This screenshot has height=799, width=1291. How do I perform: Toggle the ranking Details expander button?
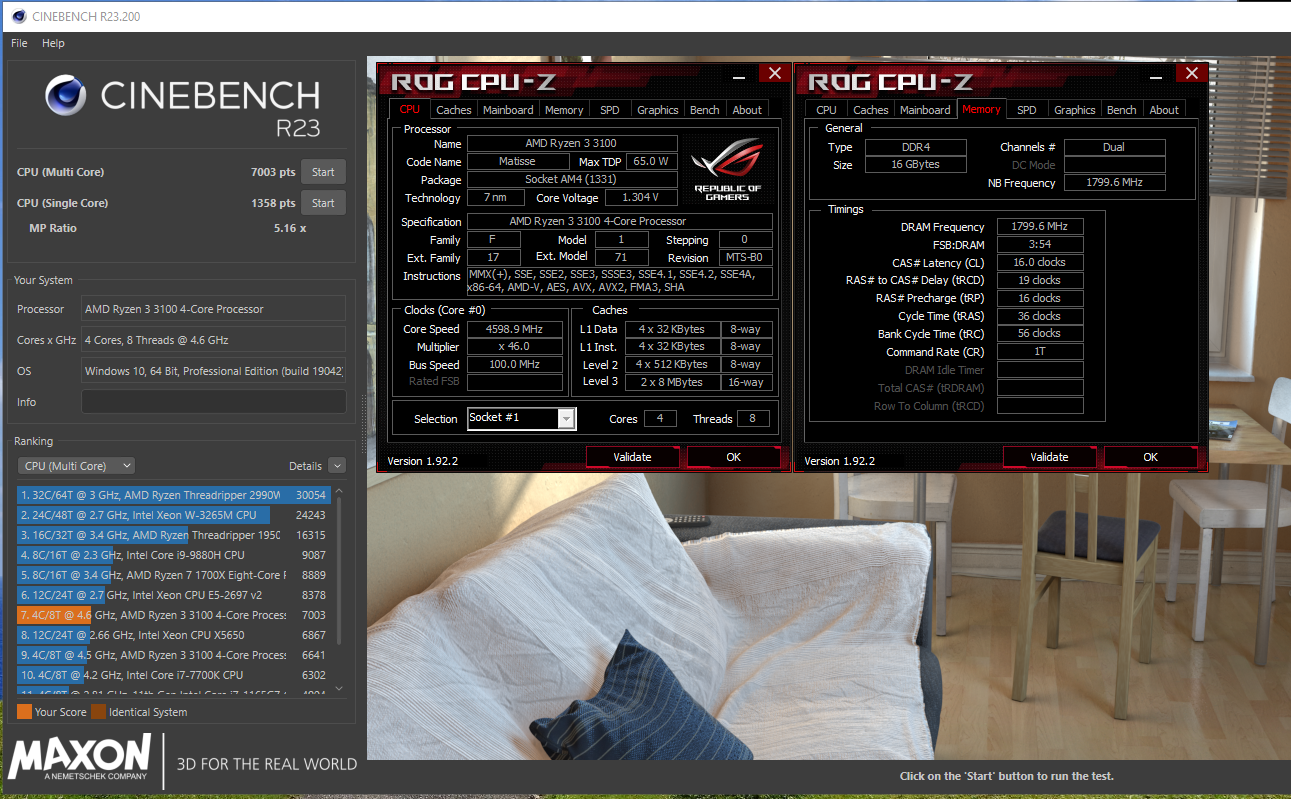click(x=336, y=466)
